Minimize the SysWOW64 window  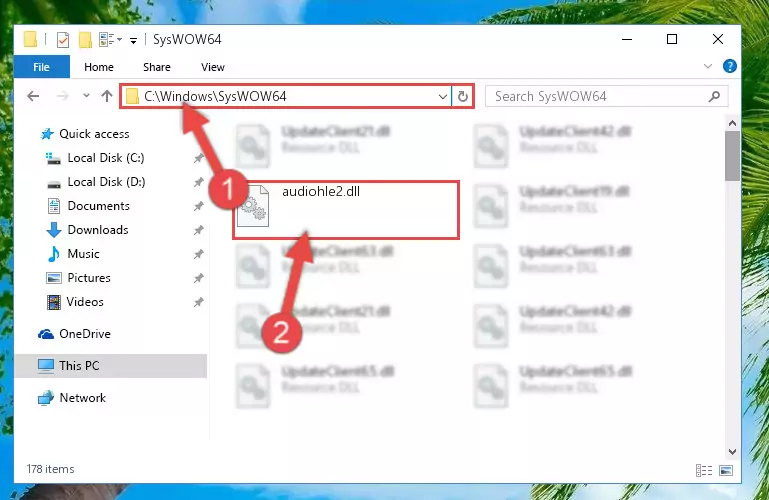[x=627, y=39]
